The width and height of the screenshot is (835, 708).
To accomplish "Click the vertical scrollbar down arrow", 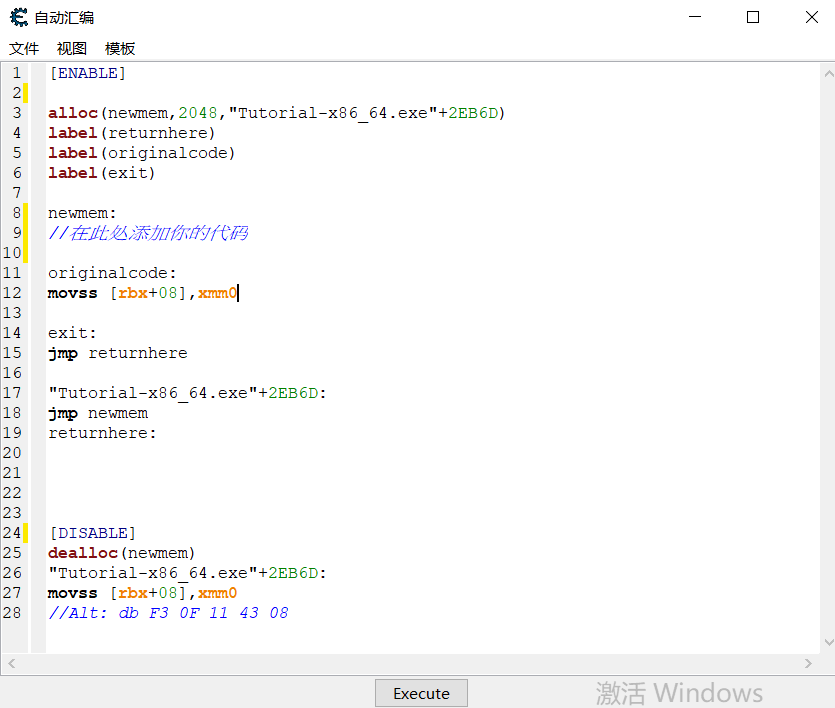I will tap(827, 643).
